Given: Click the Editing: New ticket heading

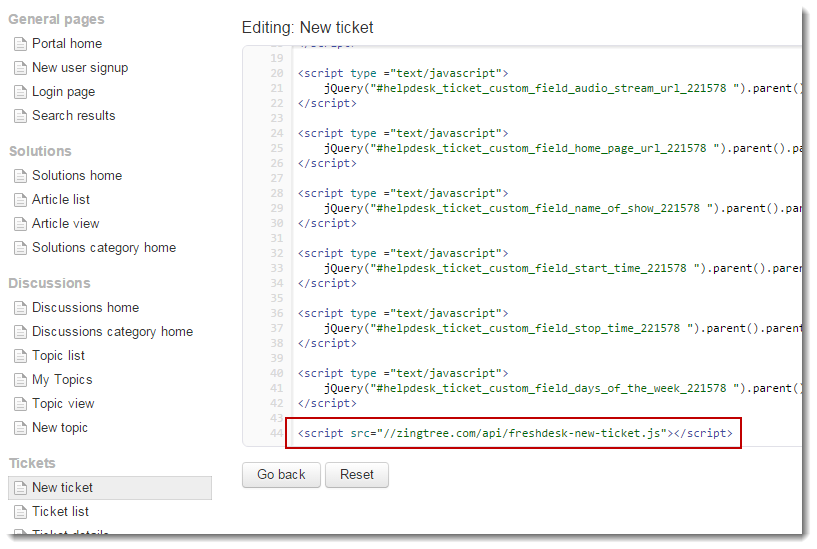Looking at the screenshot, I should click(x=307, y=28).
